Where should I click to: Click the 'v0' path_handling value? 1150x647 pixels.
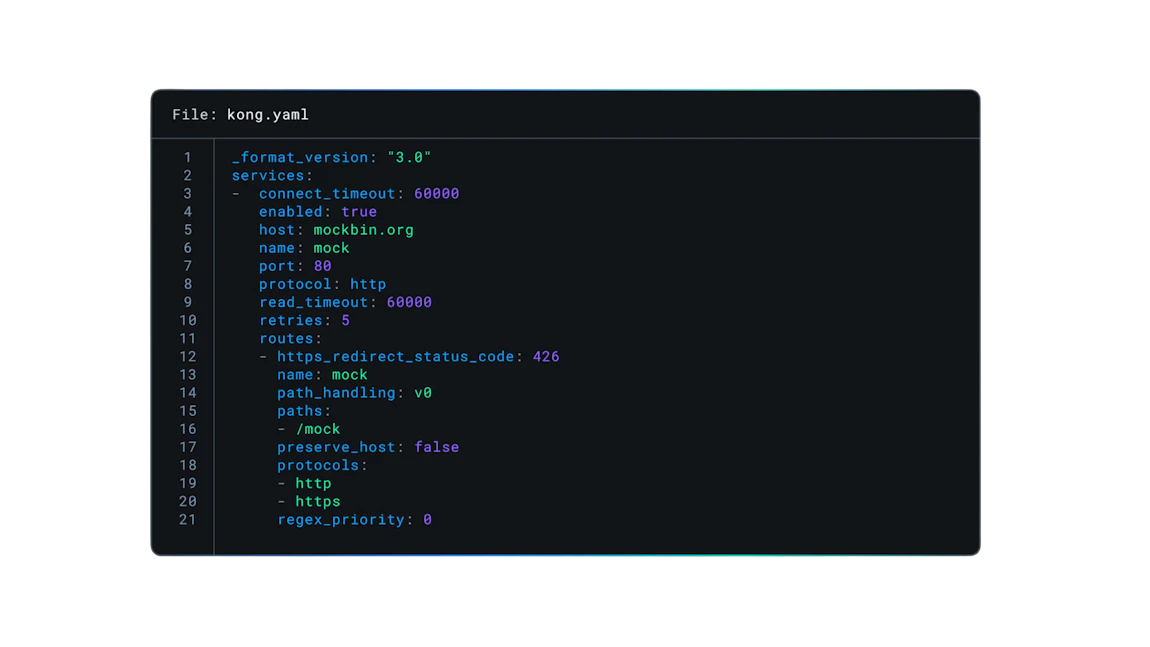423,393
